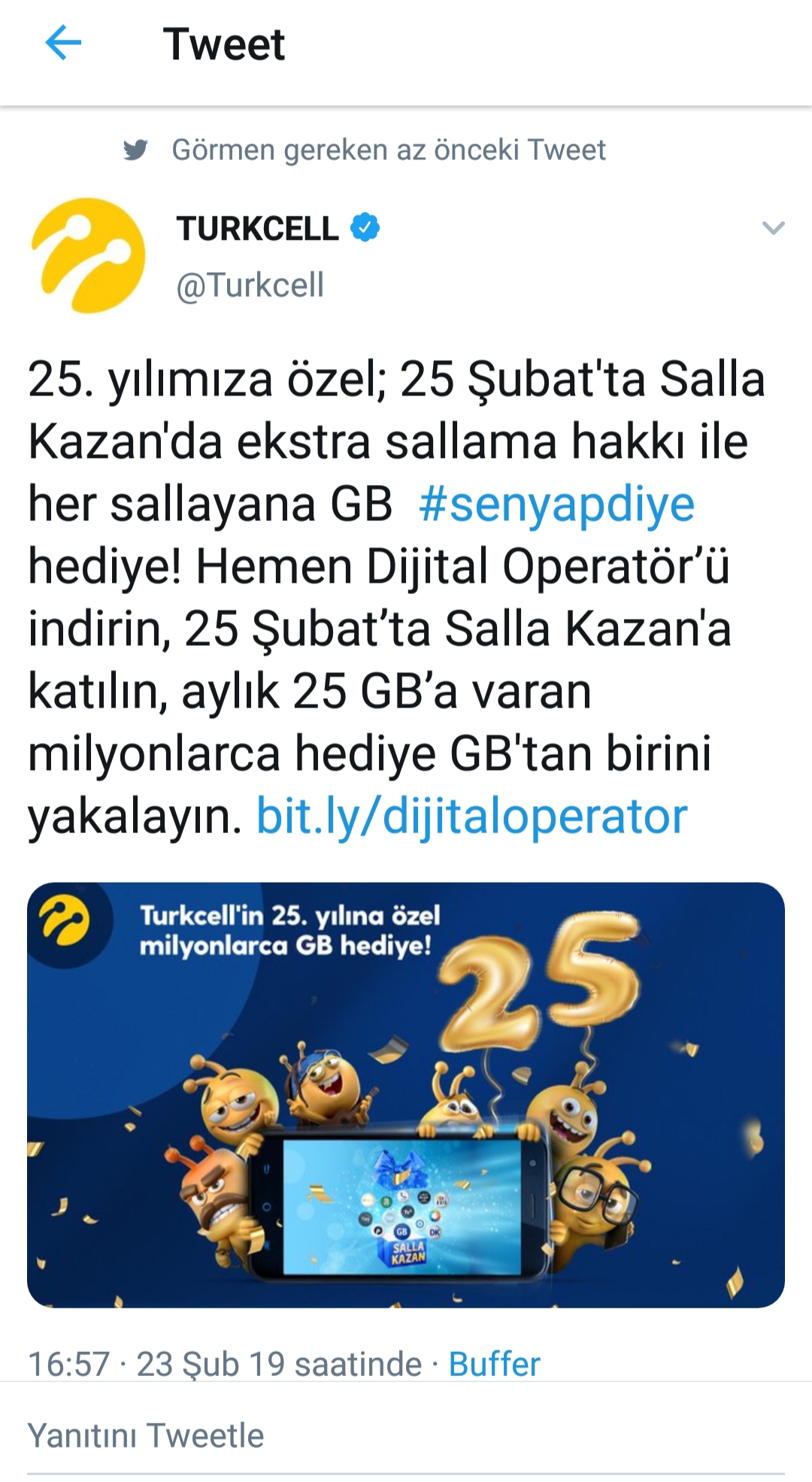Image resolution: width=812 pixels, height=1482 pixels.
Task: Follow the bit.ly/dijitaloperator link
Action: (x=472, y=816)
